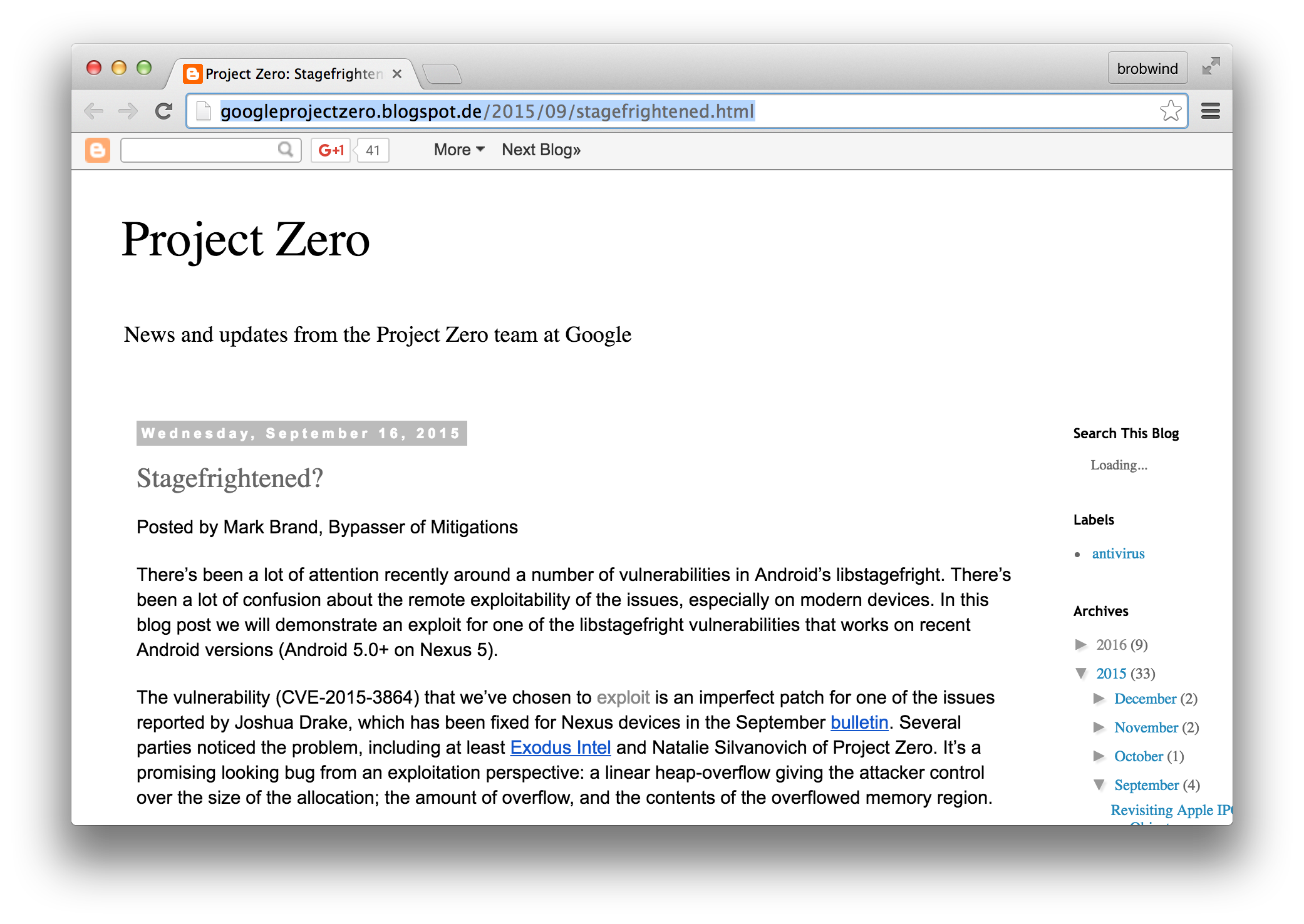Open the December archive link

pyautogui.click(x=1145, y=699)
